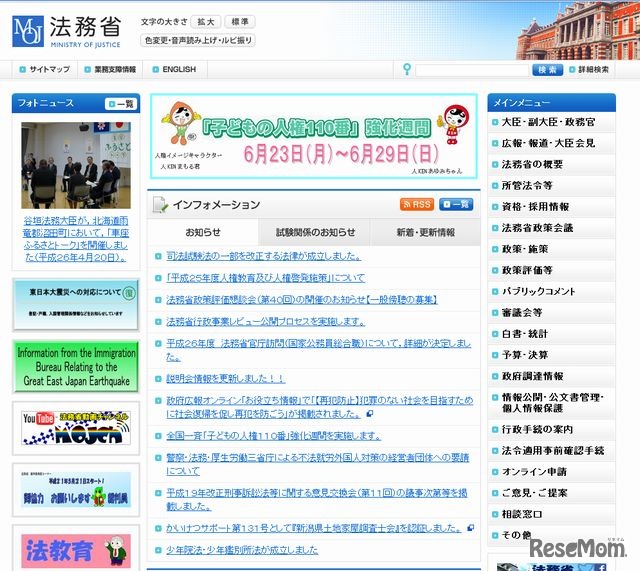640x571 pixels.
Task: Open the インフォメーション 一覧 list button
Action: pos(455,204)
